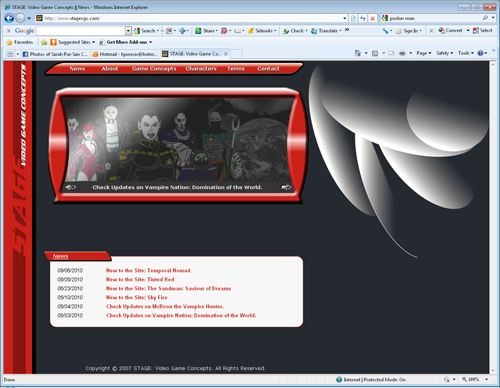Expand the Safety menu dropdown
The height and width of the screenshot is (388, 500).
pyautogui.click(x=444, y=53)
